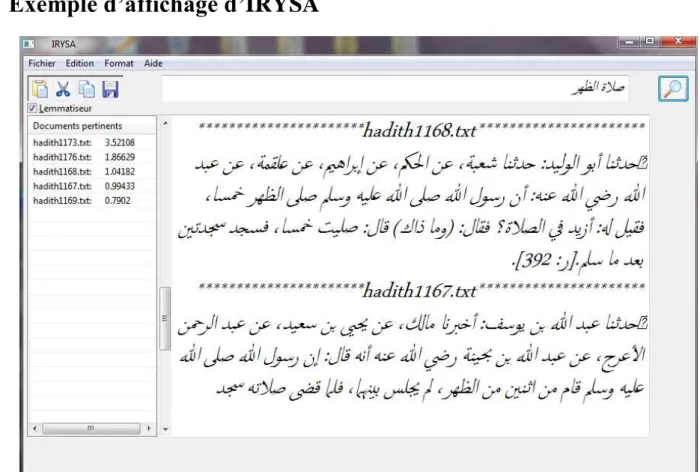The width and height of the screenshot is (700, 472).
Task: Click the Documents pertinents column header
Action: pyautogui.click(x=92, y=126)
